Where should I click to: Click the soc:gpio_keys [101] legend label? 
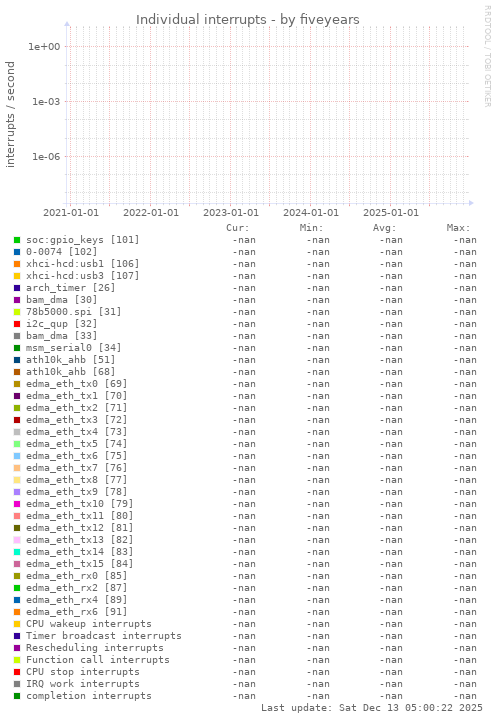coord(82,240)
